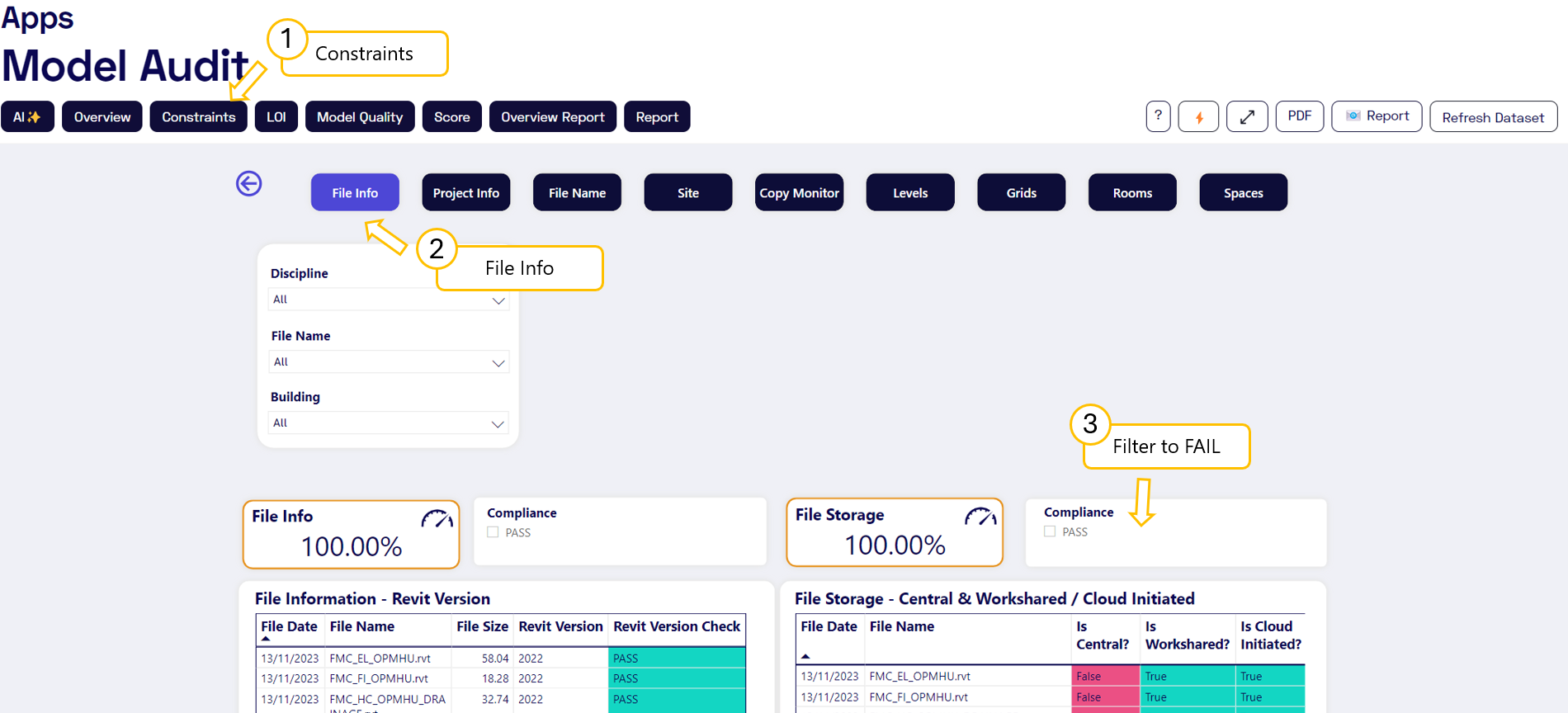Switch to the Copy Monitor tab
The height and width of the screenshot is (713, 1568).
[x=799, y=192]
